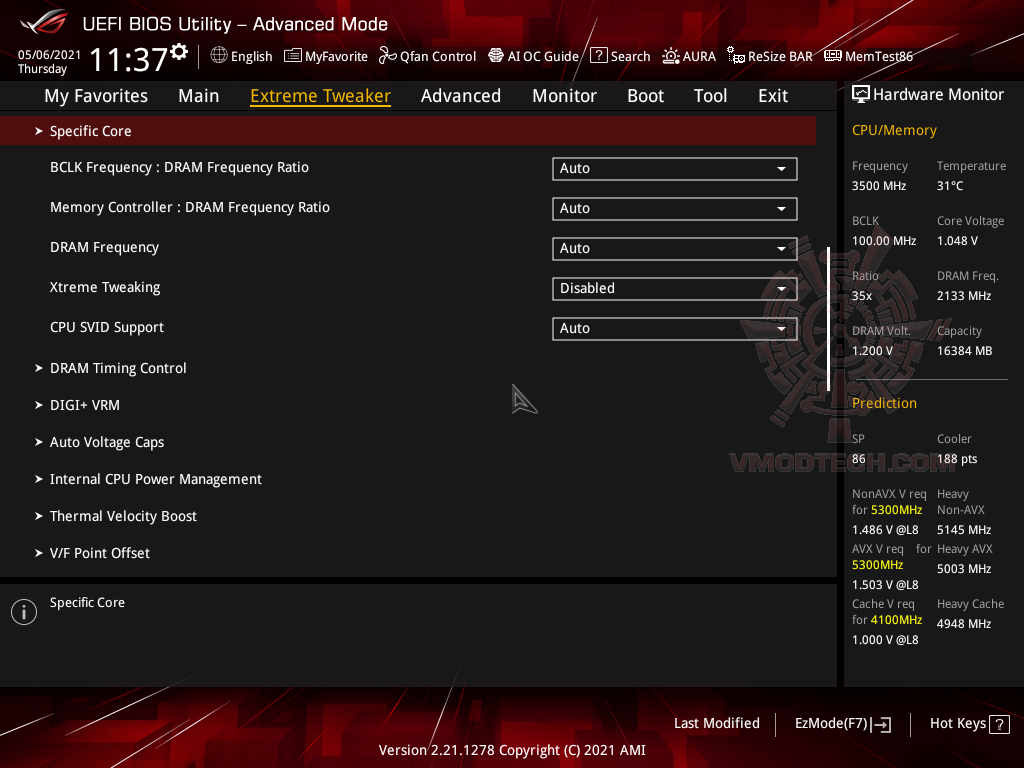Click the 11:37 clock display
Image resolution: width=1024 pixels, height=768 pixels.
pyautogui.click(x=129, y=59)
